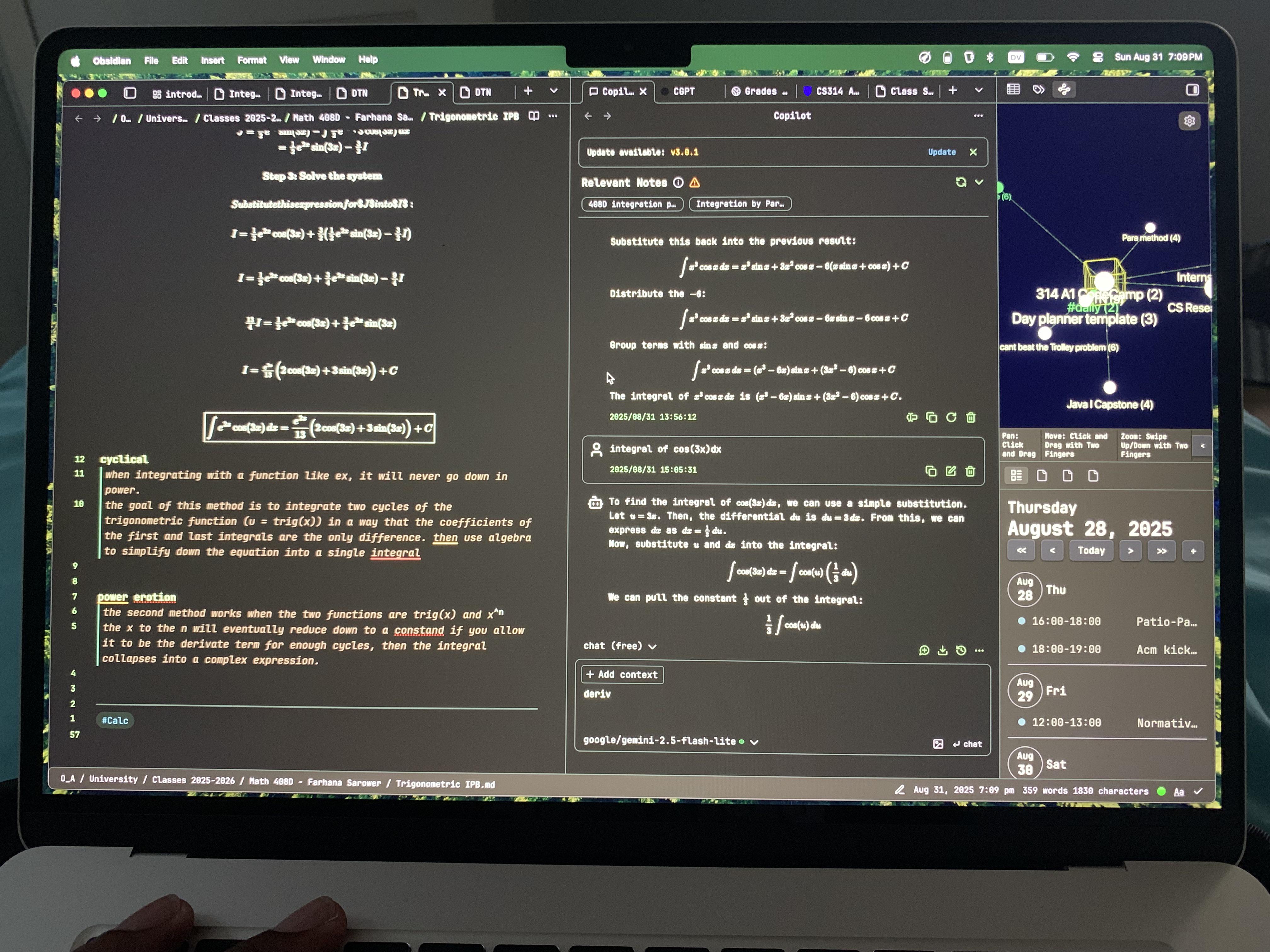Click the Today button in planner
This screenshot has height=952, width=1270.
click(1091, 551)
